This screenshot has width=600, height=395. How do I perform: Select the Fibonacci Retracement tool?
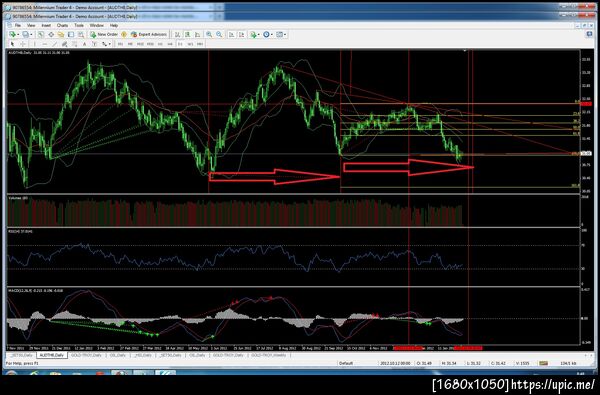click(x=74, y=44)
